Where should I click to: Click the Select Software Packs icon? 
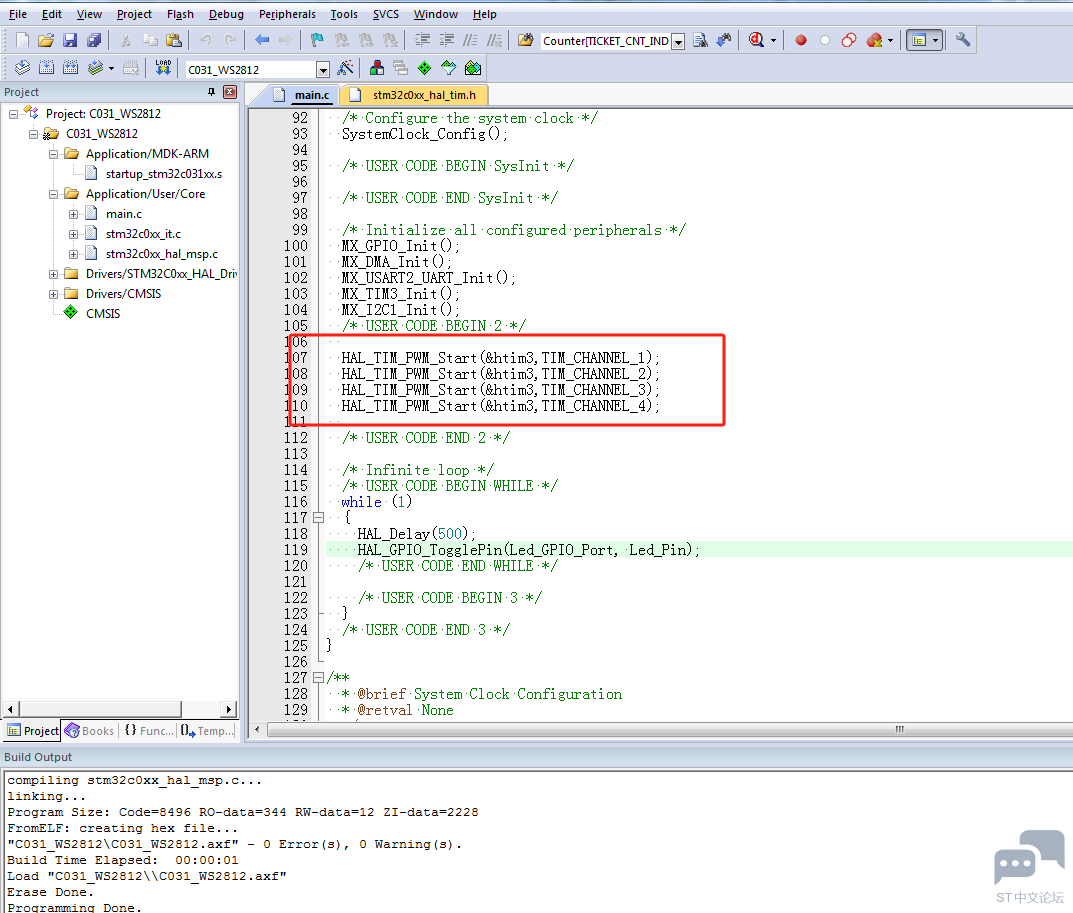(x=449, y=68)
